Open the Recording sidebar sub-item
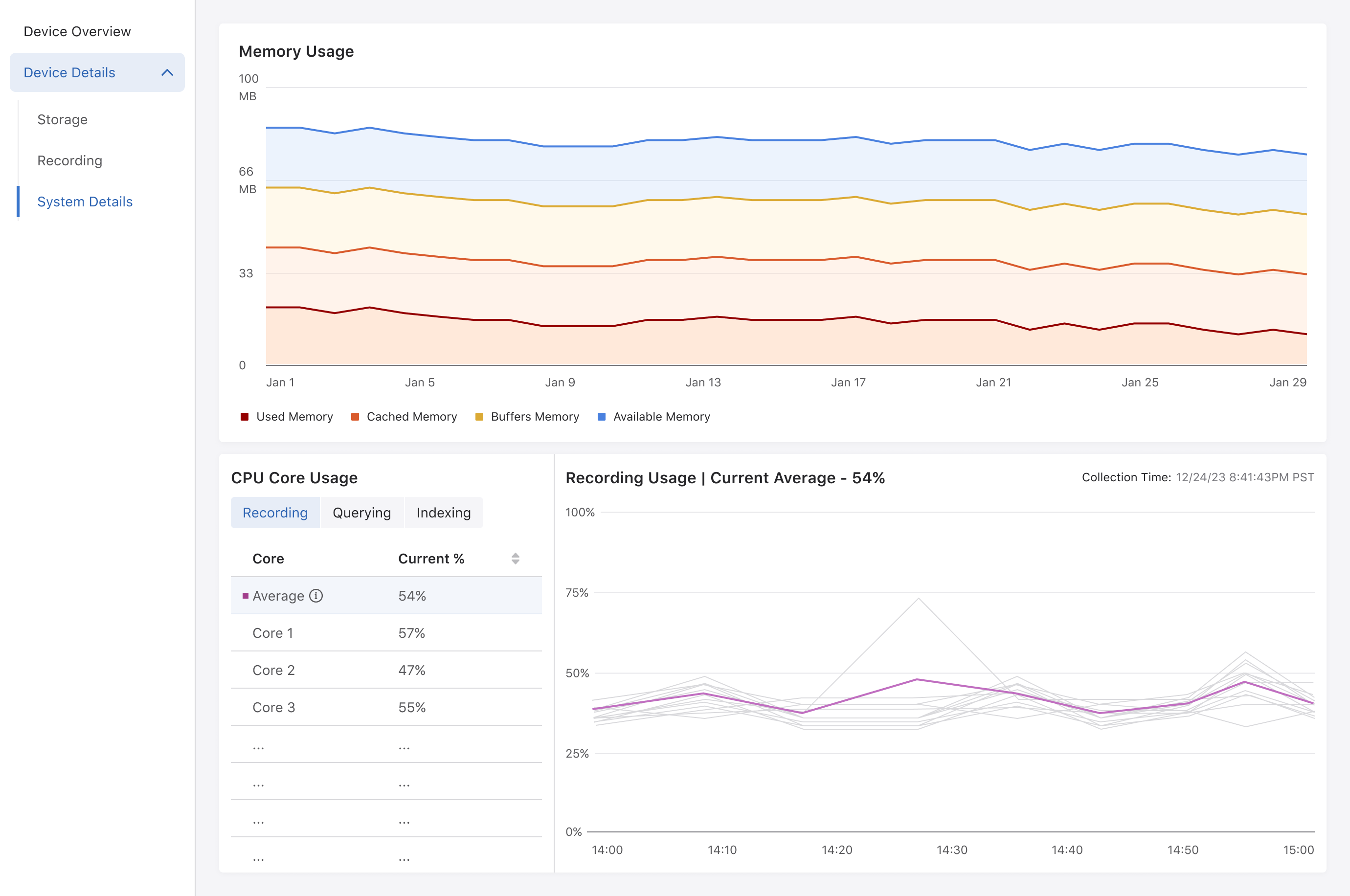 tap(69, 160)
